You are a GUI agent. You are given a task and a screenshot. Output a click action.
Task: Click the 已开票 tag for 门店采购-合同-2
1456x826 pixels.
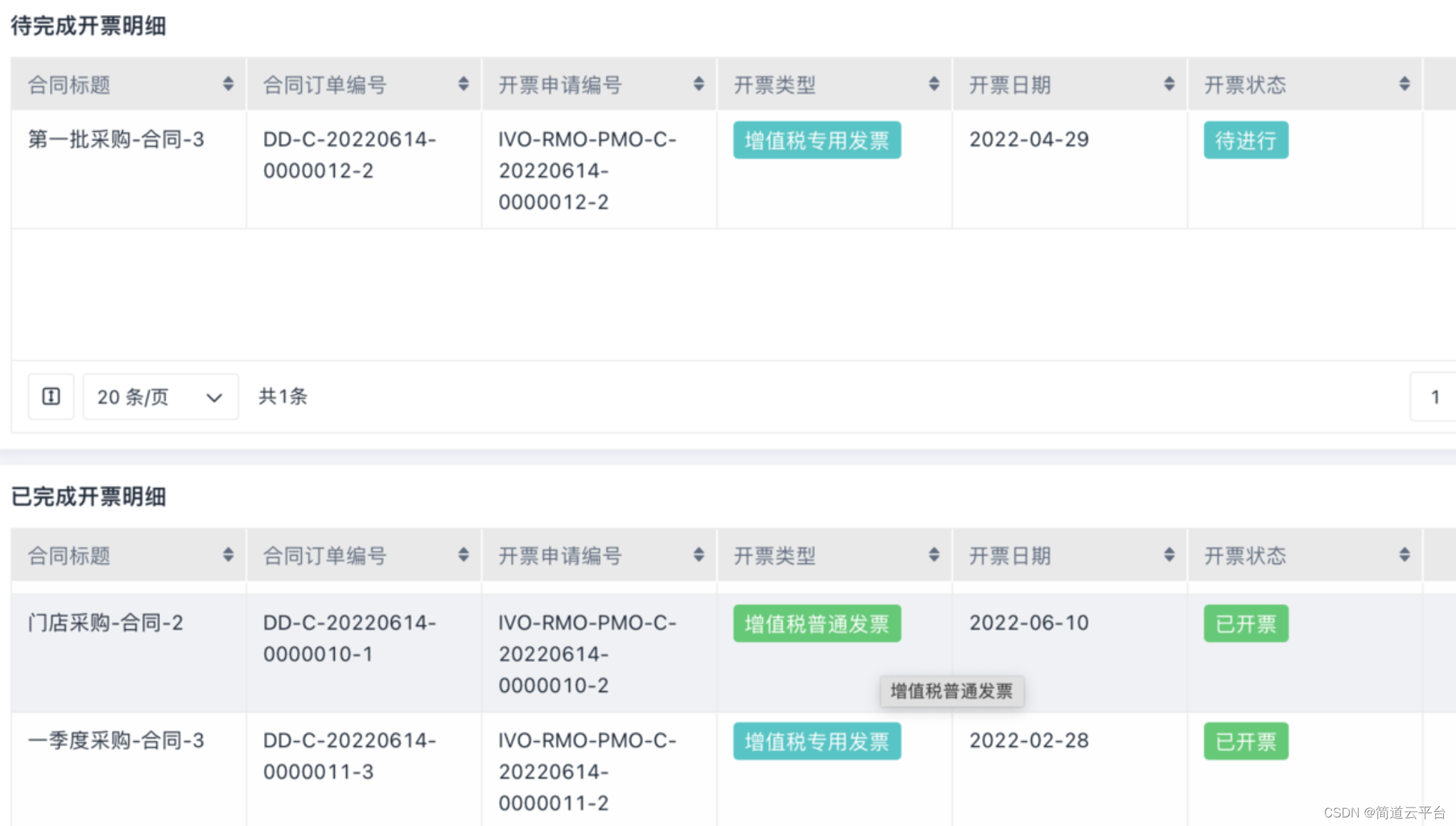(x=1245, y=623)
